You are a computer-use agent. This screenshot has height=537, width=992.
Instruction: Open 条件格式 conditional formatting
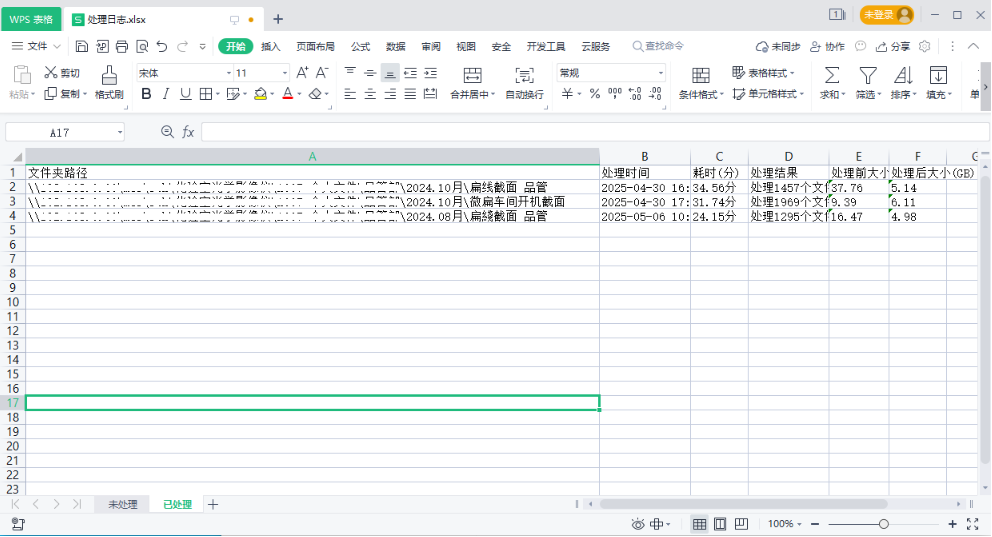(700, 83)
